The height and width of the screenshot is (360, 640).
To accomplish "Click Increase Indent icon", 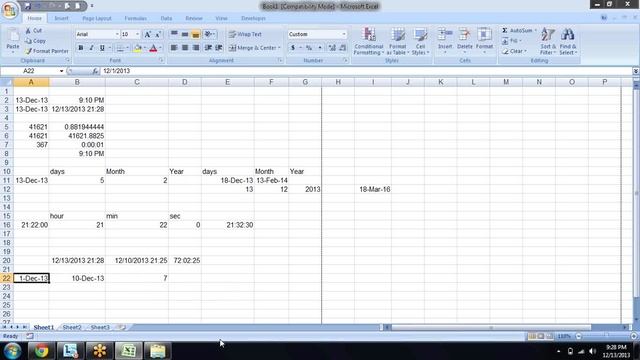I will 219,48.
